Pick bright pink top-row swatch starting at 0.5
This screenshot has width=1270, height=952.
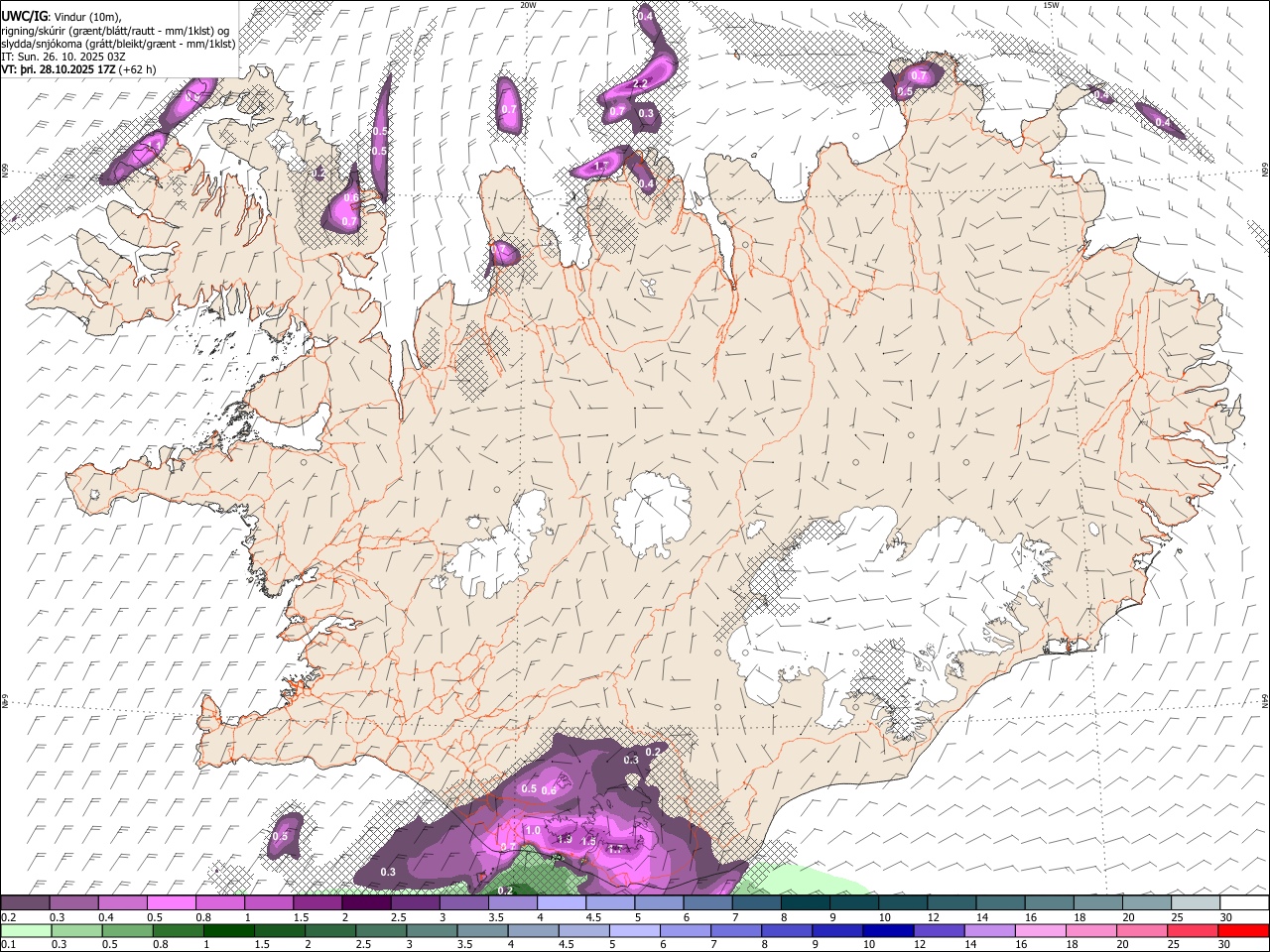tap(172, 903)
